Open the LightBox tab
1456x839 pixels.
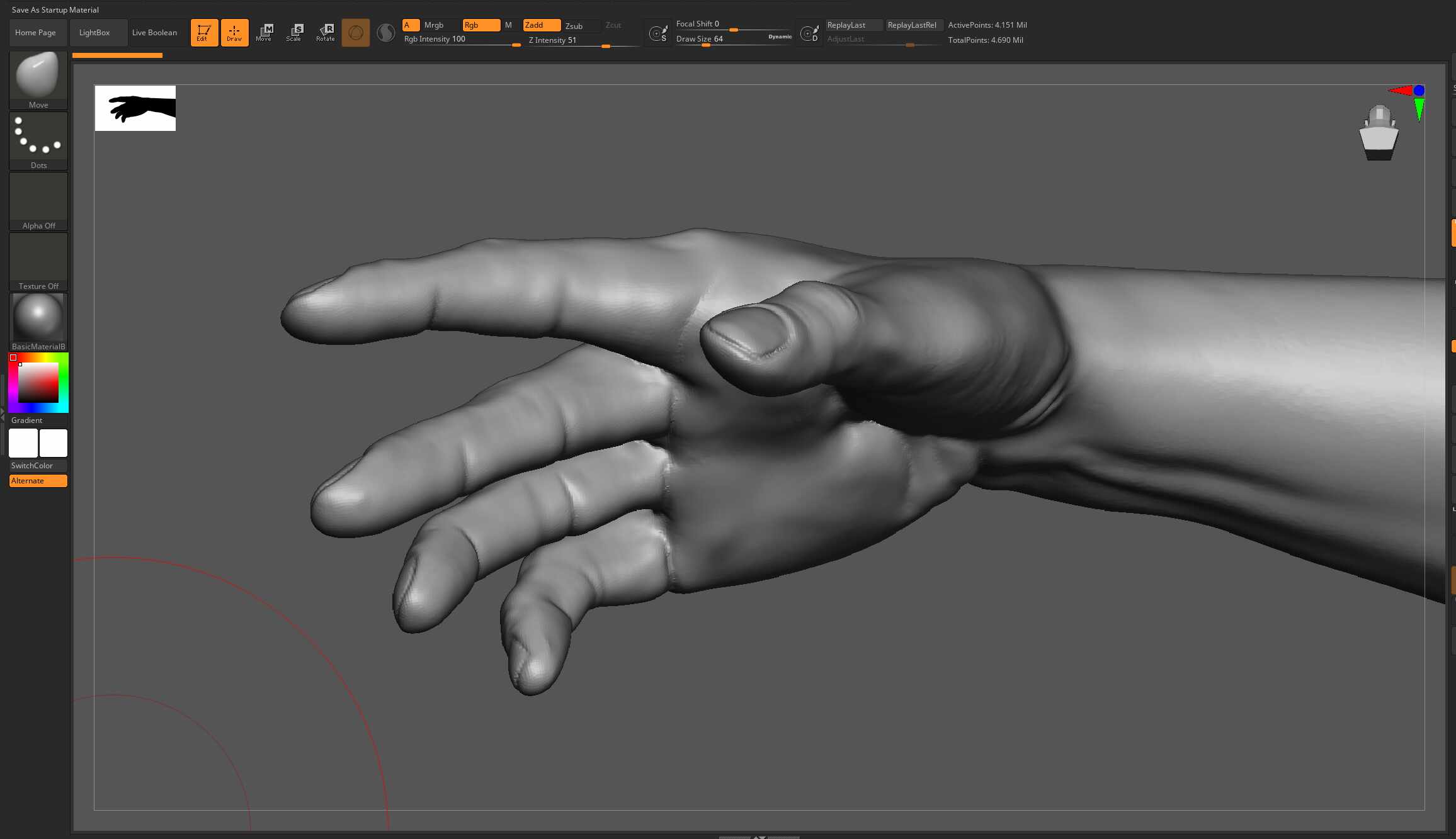tap(94, 33)
